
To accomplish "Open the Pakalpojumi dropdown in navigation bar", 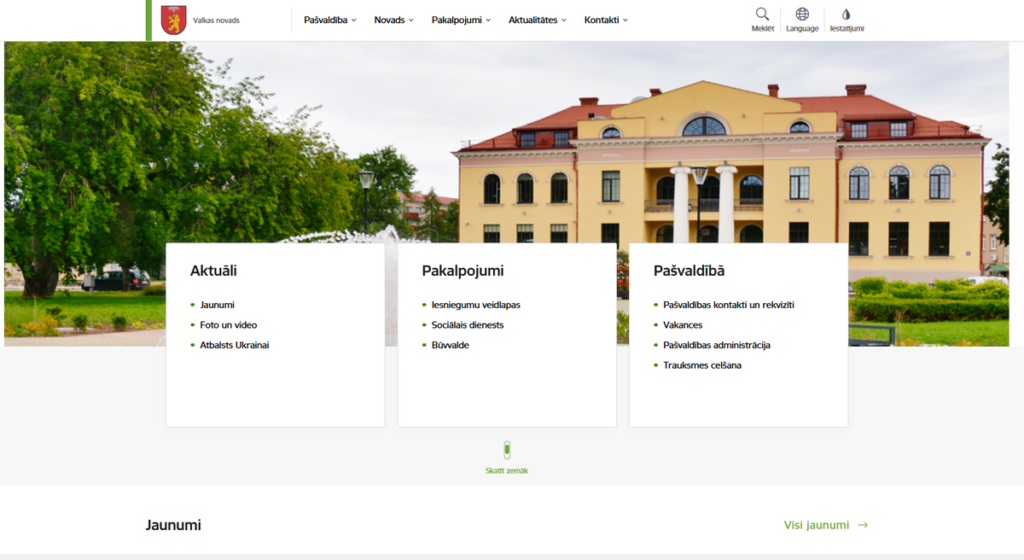I will pyautogui.click(x=461, y=20).
